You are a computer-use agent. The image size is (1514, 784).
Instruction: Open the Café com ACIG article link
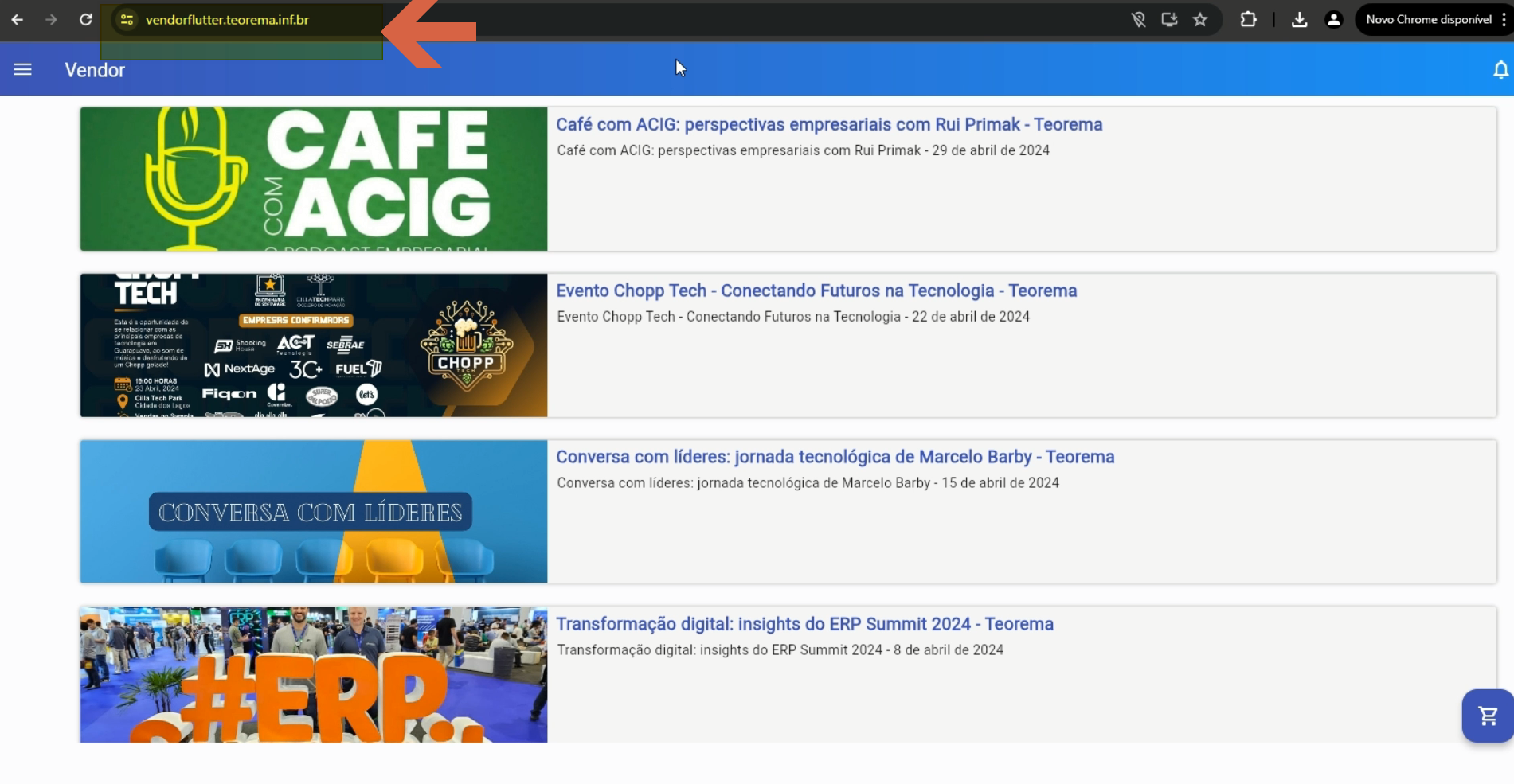tap(829, 124)
